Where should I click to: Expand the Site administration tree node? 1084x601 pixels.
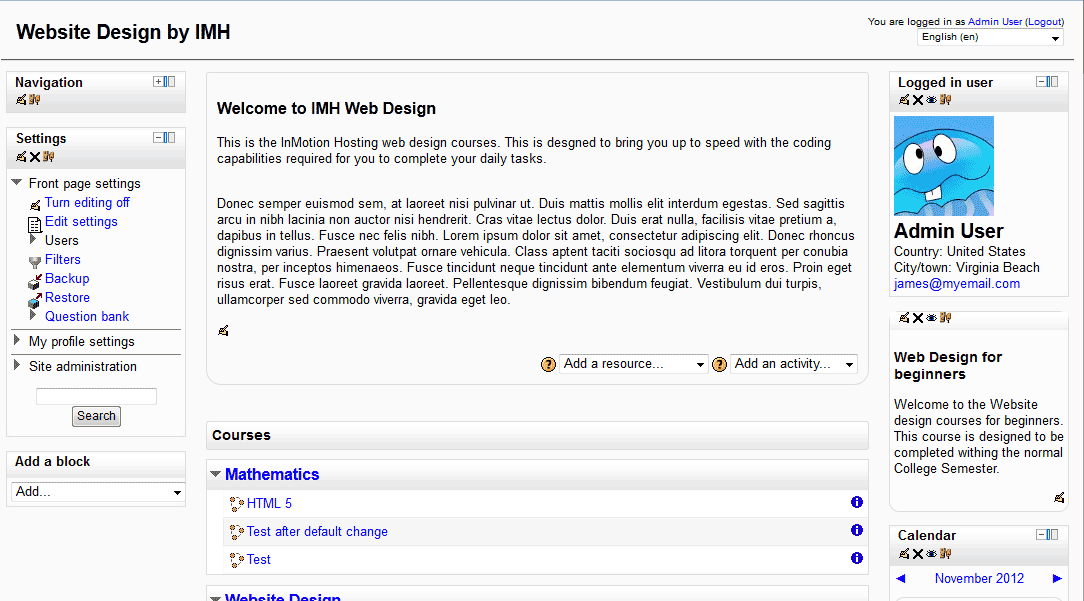(17, 366)
